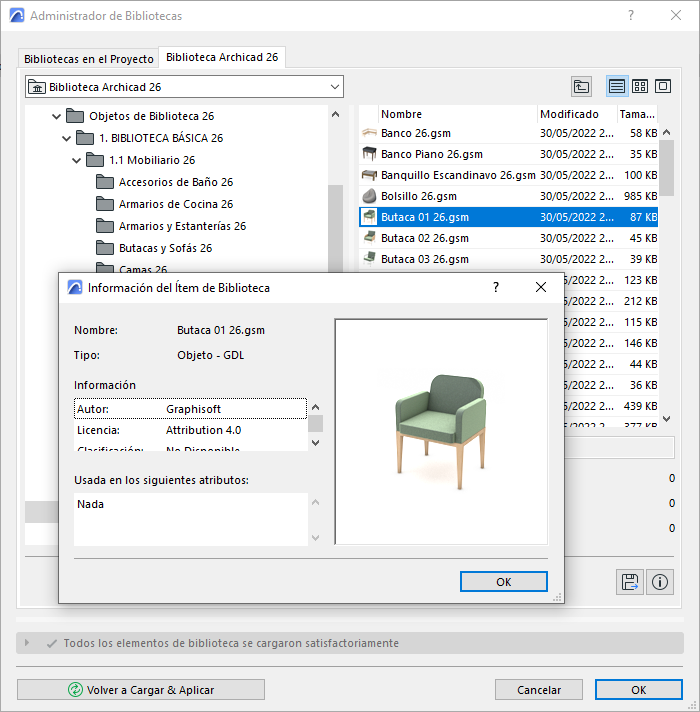Screen dimensions: 700x712
Task: Click the Información list scroll-up arrow
Action: click(x=315, y=407)
